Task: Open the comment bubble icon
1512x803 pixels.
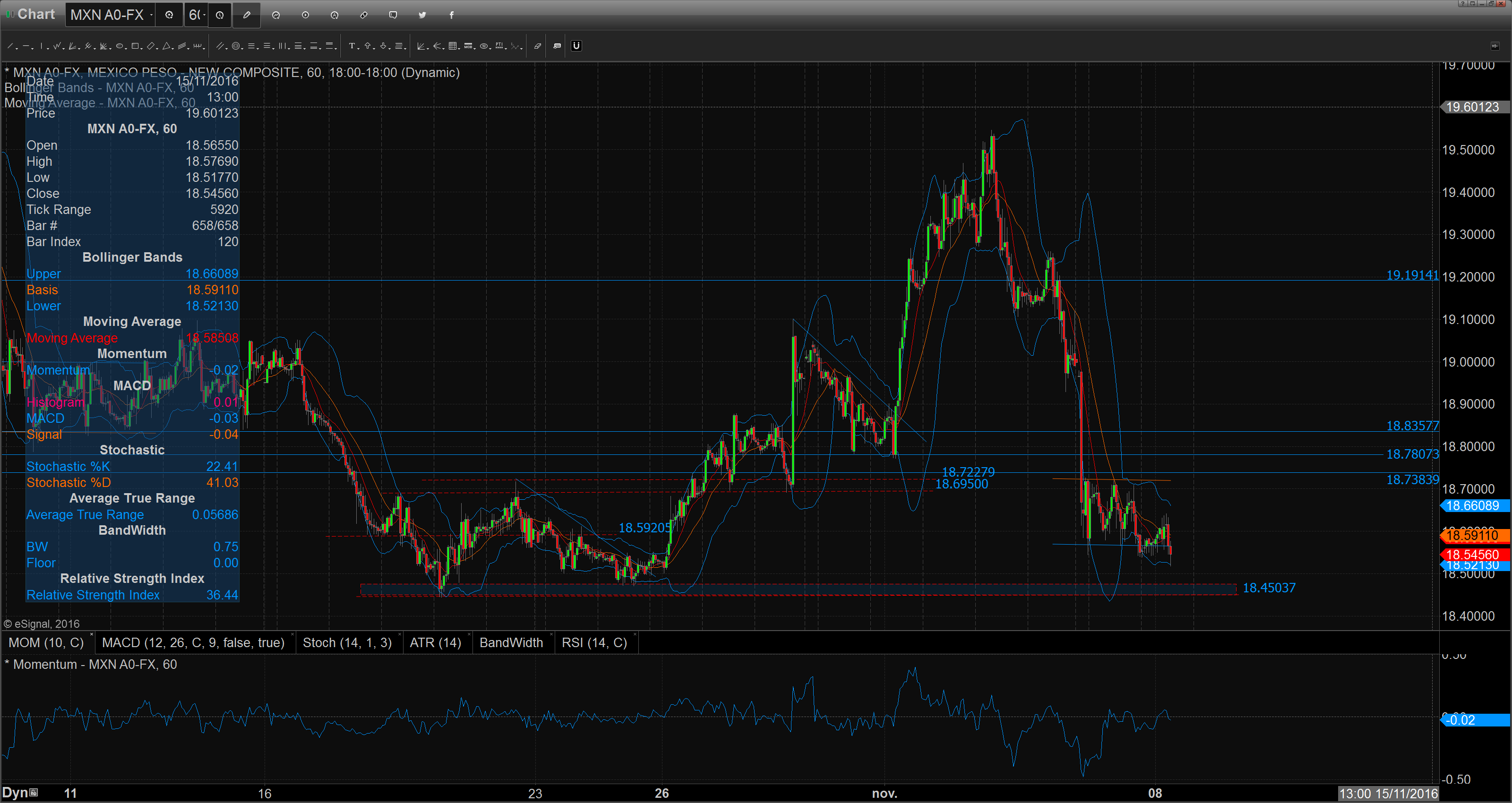Action: click(x=393, y=15)
